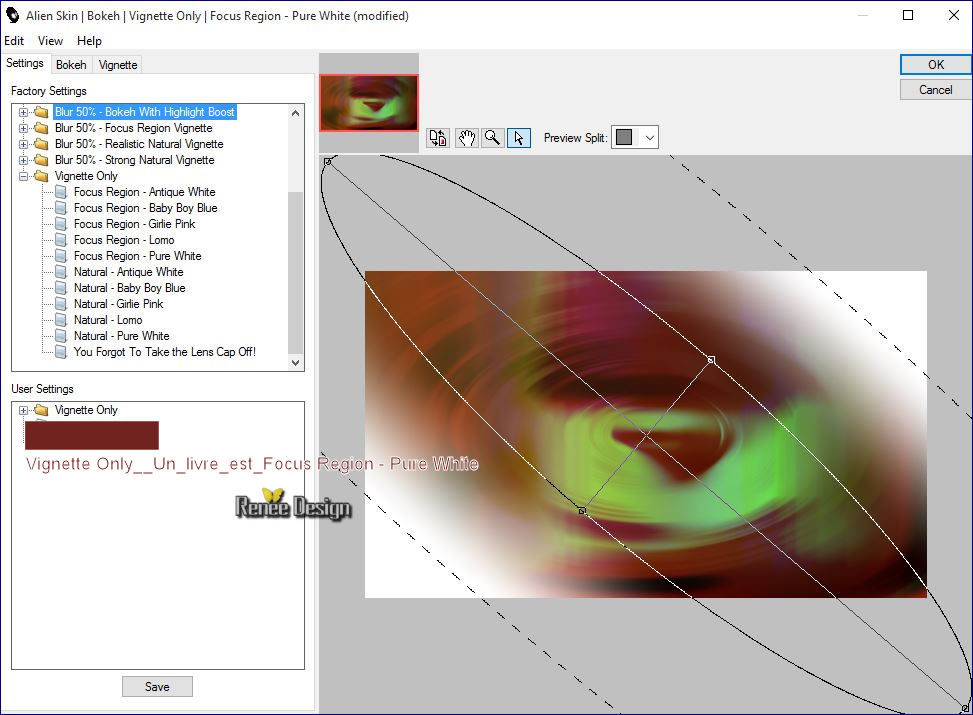Expand Blur 50% - Bokeh With Highlight Boost
973x715 pixels.
coord(24,112)
